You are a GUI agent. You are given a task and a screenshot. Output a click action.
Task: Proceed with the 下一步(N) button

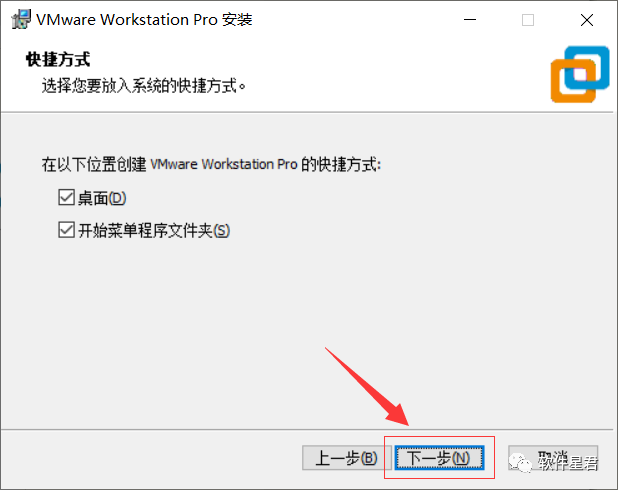coord(439,458)
